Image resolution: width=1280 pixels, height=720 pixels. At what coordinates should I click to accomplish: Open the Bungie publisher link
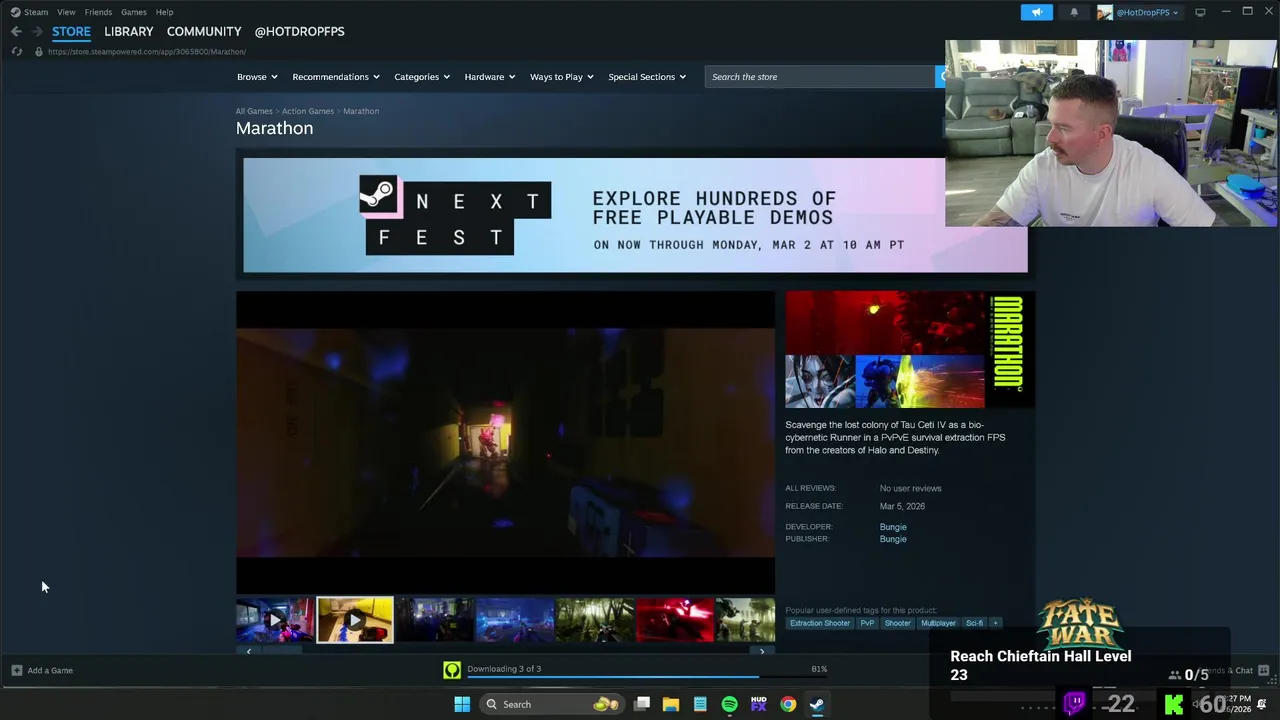coord(893,539)
